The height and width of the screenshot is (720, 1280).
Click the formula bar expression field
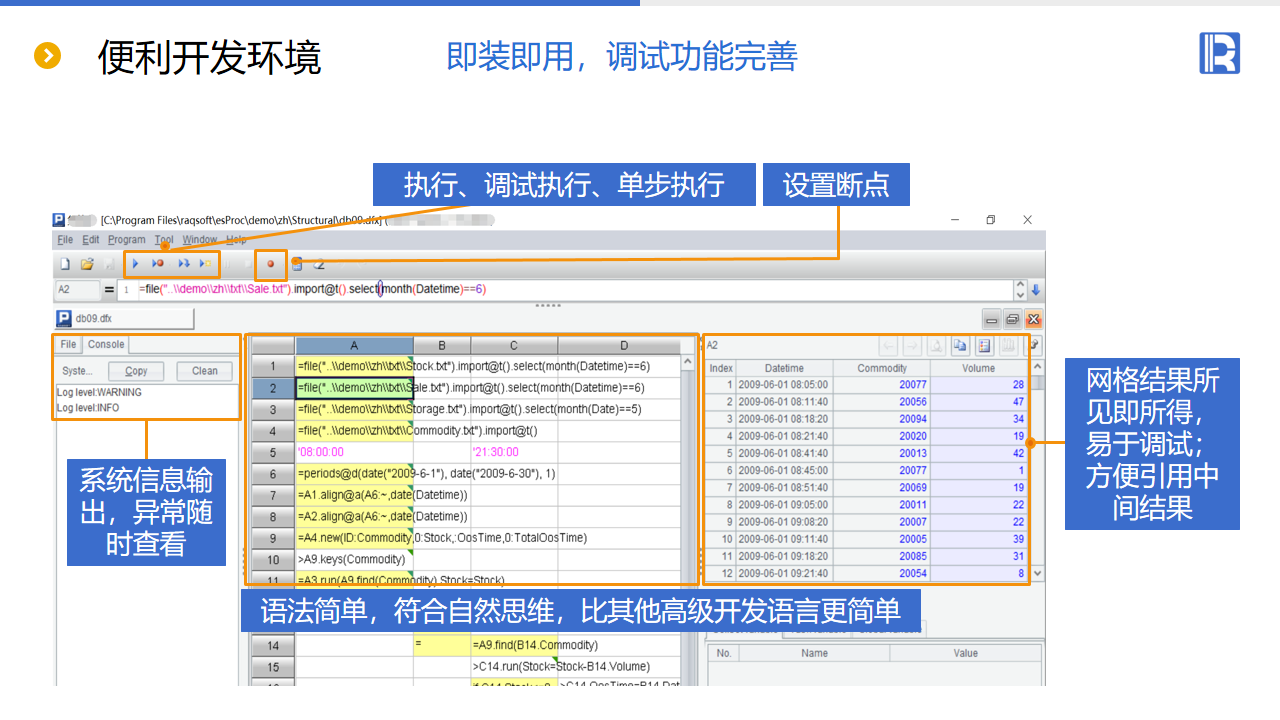pyautogui.click(x=570, y=290)
